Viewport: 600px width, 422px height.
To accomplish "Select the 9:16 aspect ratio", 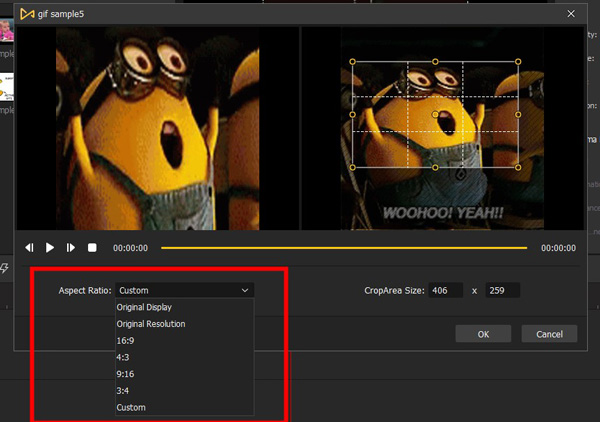I will click(x=184, y=374).
